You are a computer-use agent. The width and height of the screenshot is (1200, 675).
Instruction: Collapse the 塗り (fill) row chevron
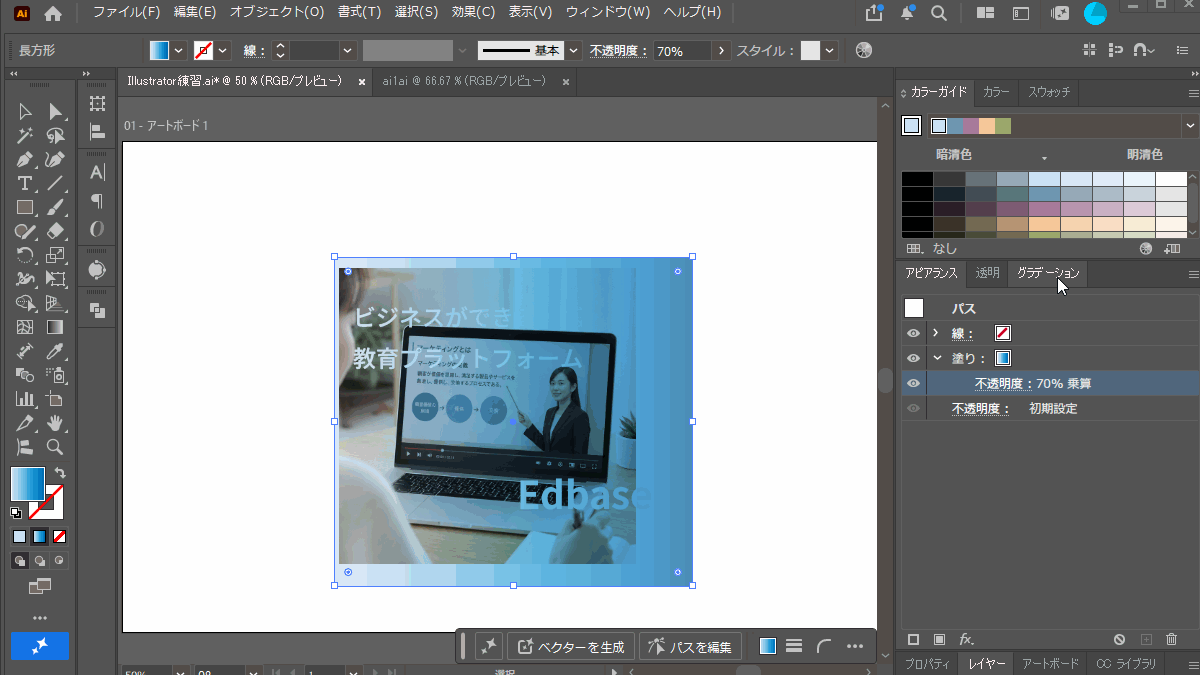[937, 358]
